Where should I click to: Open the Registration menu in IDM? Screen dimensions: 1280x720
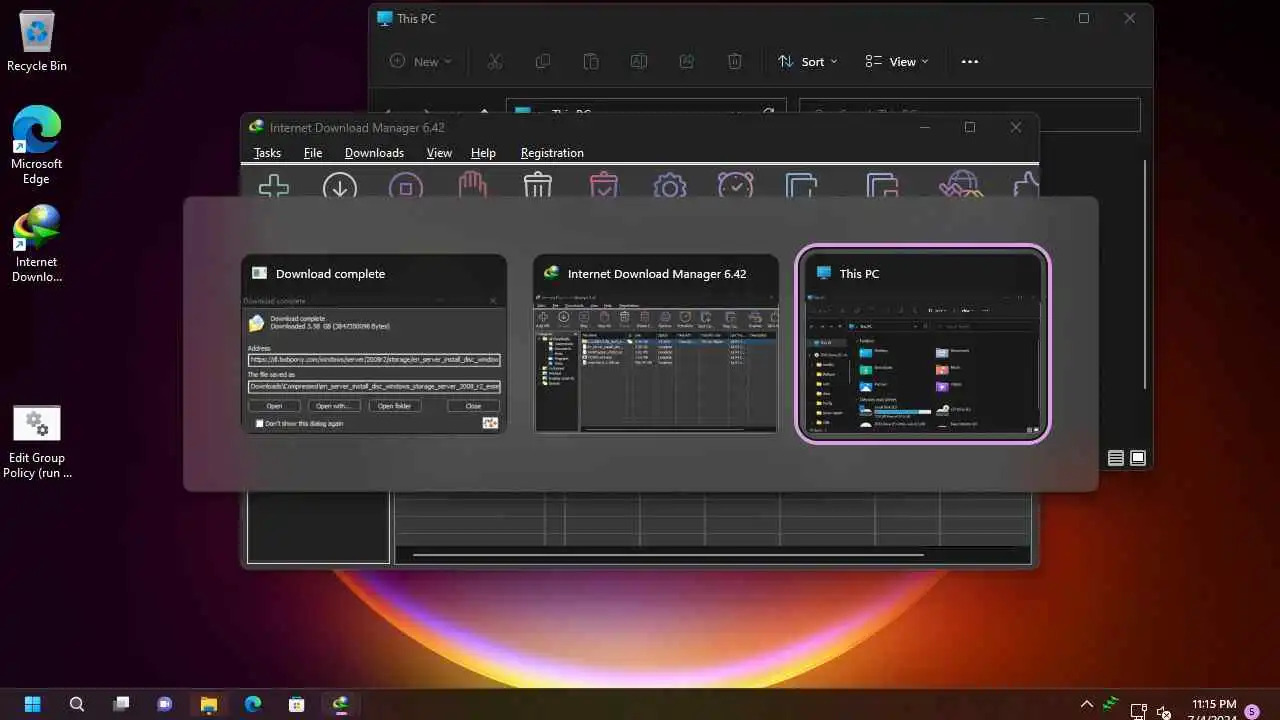(x=552, y=153)
